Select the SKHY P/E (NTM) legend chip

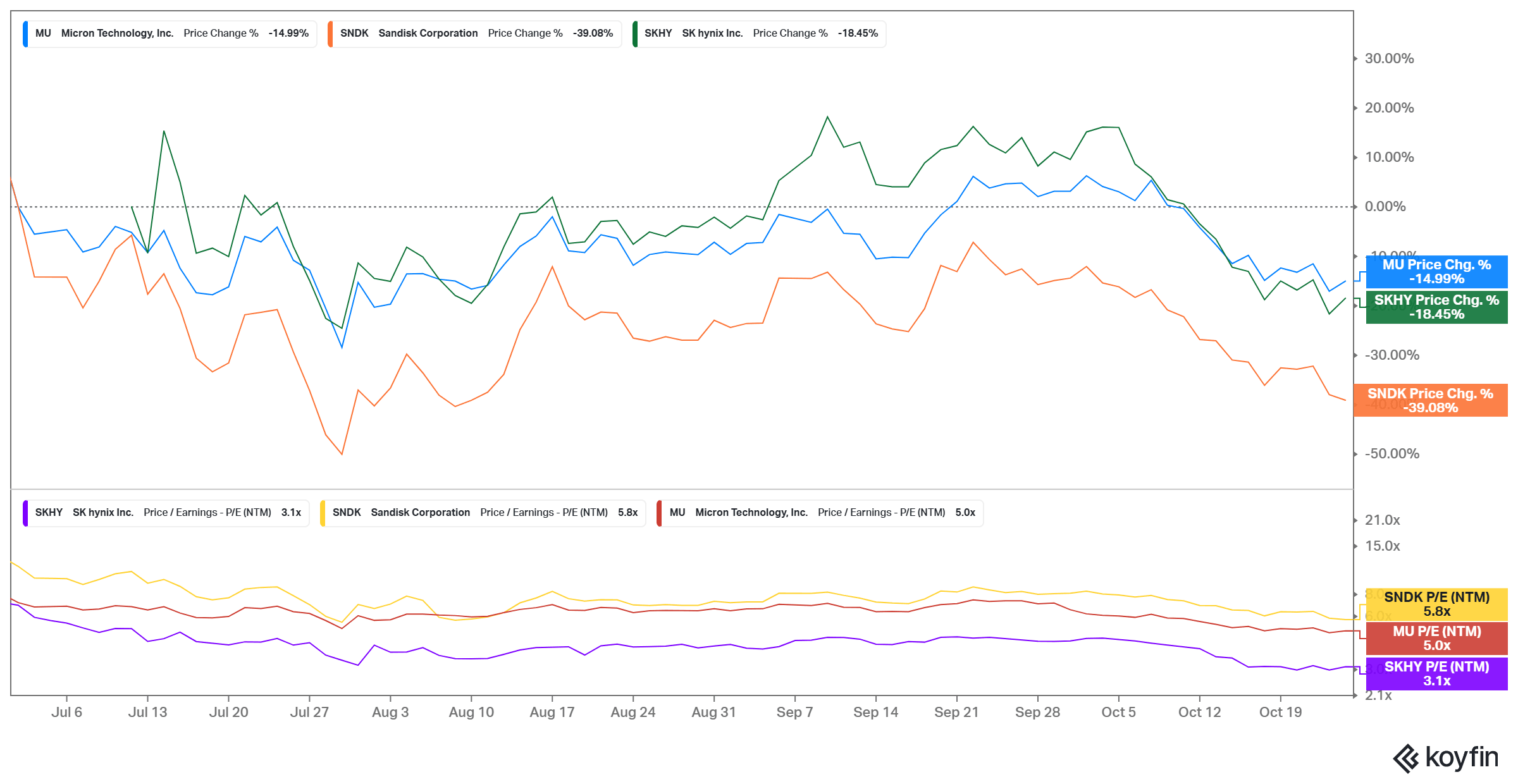pyautogui.click(x=166, y=513)
